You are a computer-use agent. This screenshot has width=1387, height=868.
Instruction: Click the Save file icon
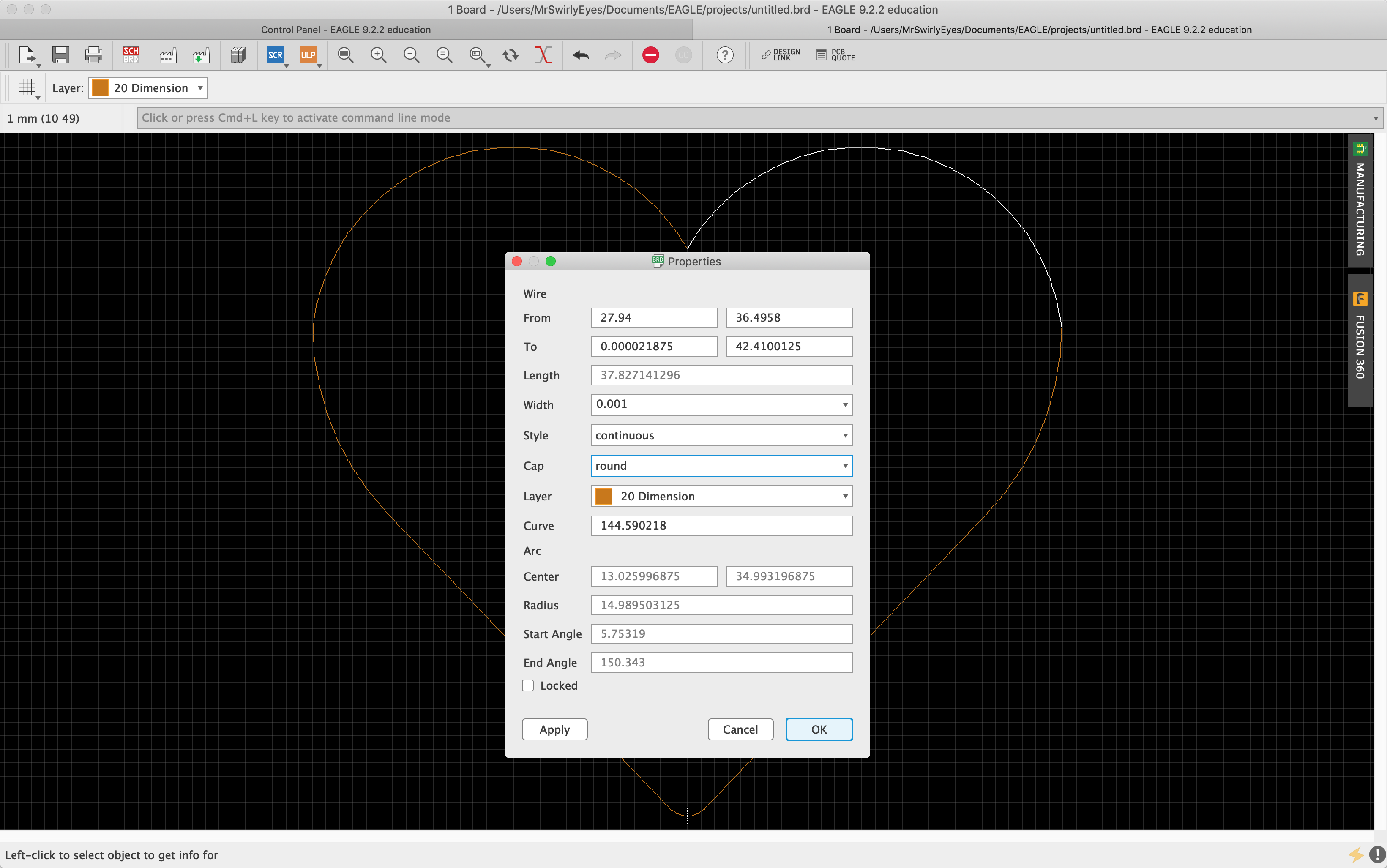60,55
